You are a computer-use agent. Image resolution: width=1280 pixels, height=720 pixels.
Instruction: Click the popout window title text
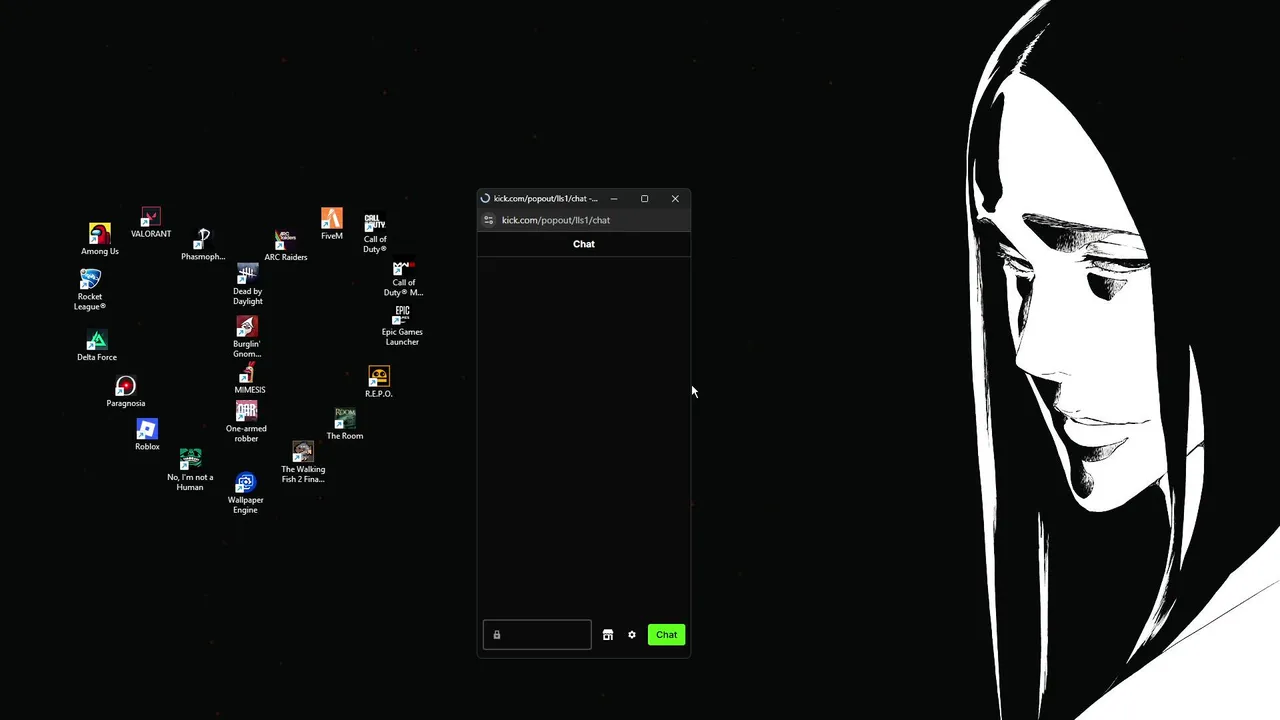pyautogui.click(x=545, y=199)
